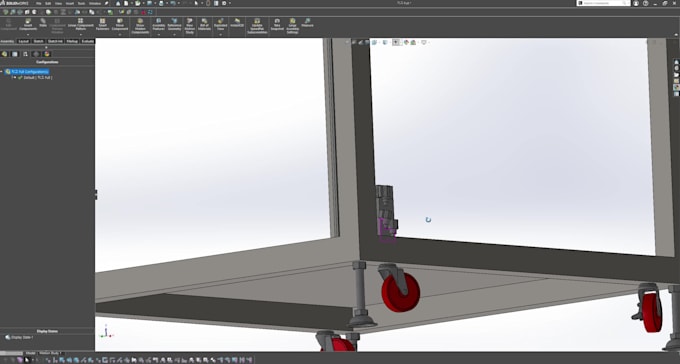The image size is (680, 364).
Task: Switch to the Motion Study 1 tab
Action: coord(50,353)
